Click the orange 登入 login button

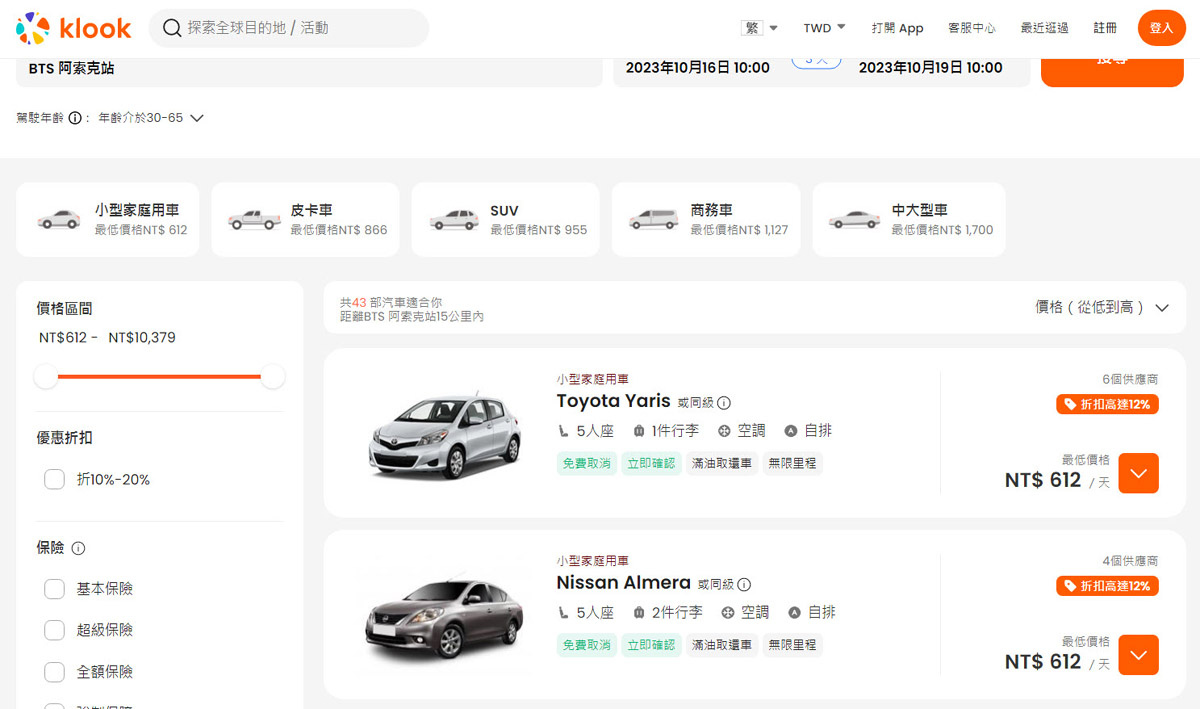pyautogui.click(x=1161, y=28)
